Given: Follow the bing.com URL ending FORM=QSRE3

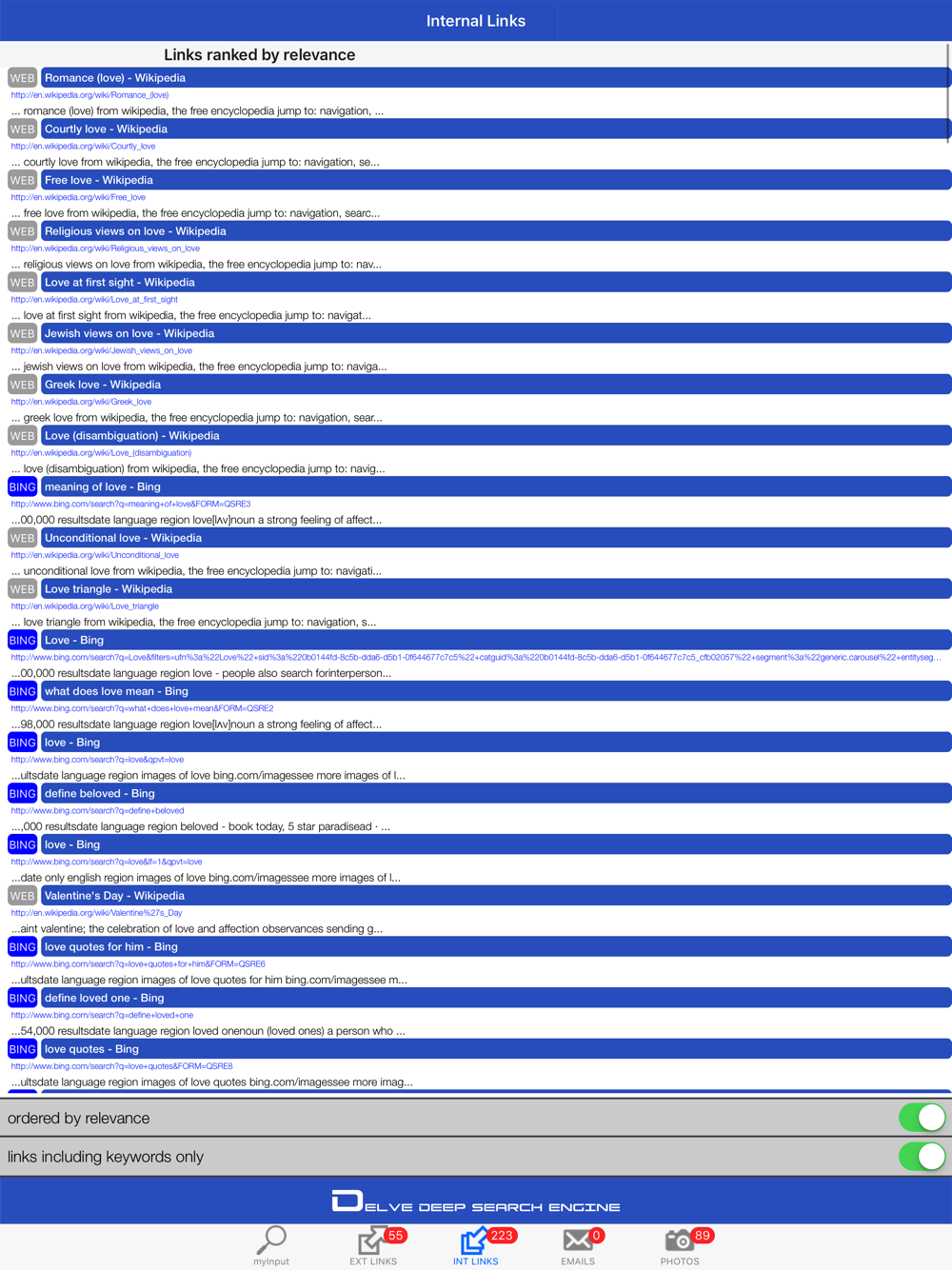Looking at the screenshot, I should 131,504.
